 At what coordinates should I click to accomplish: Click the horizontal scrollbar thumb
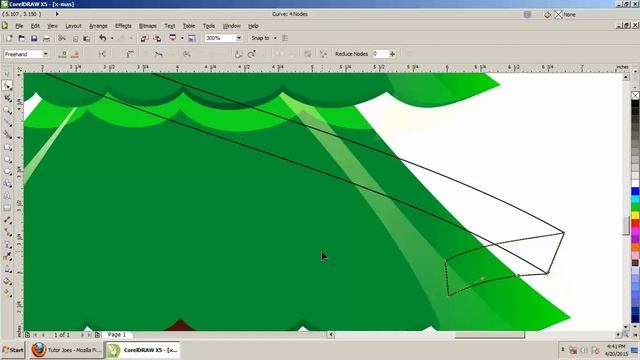489,335
